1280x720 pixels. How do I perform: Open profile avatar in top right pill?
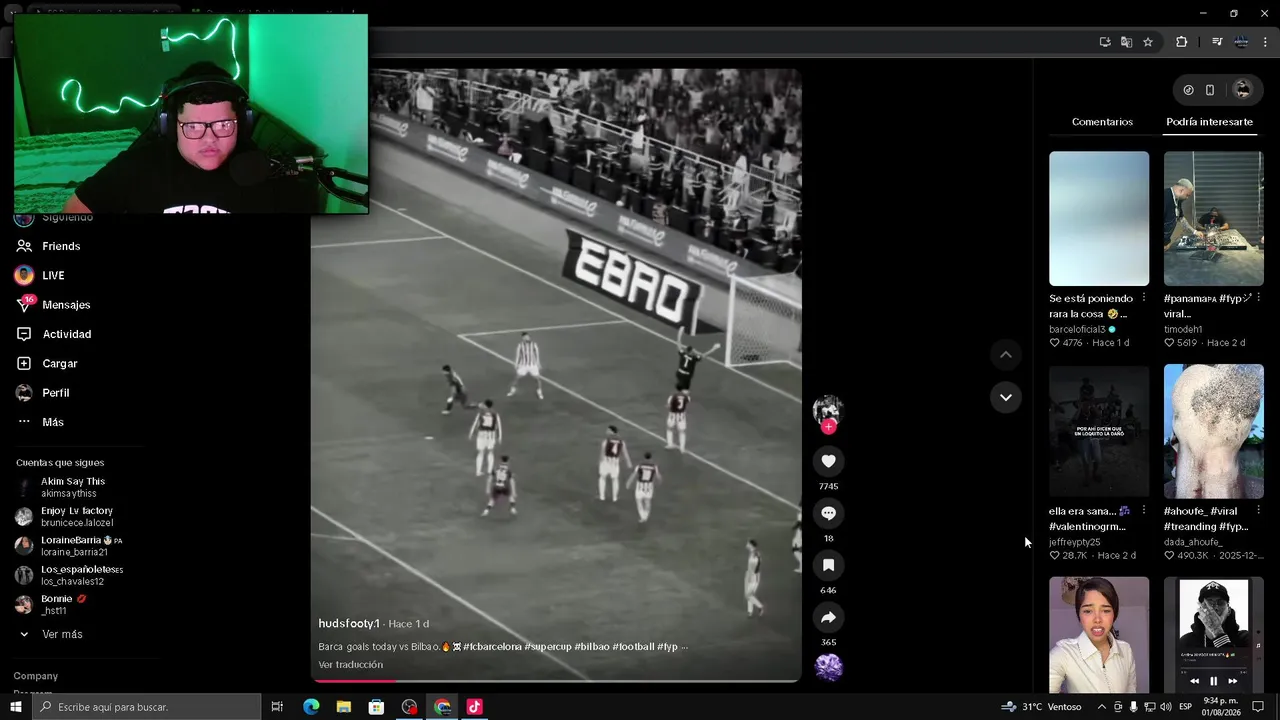[1243, 90]
